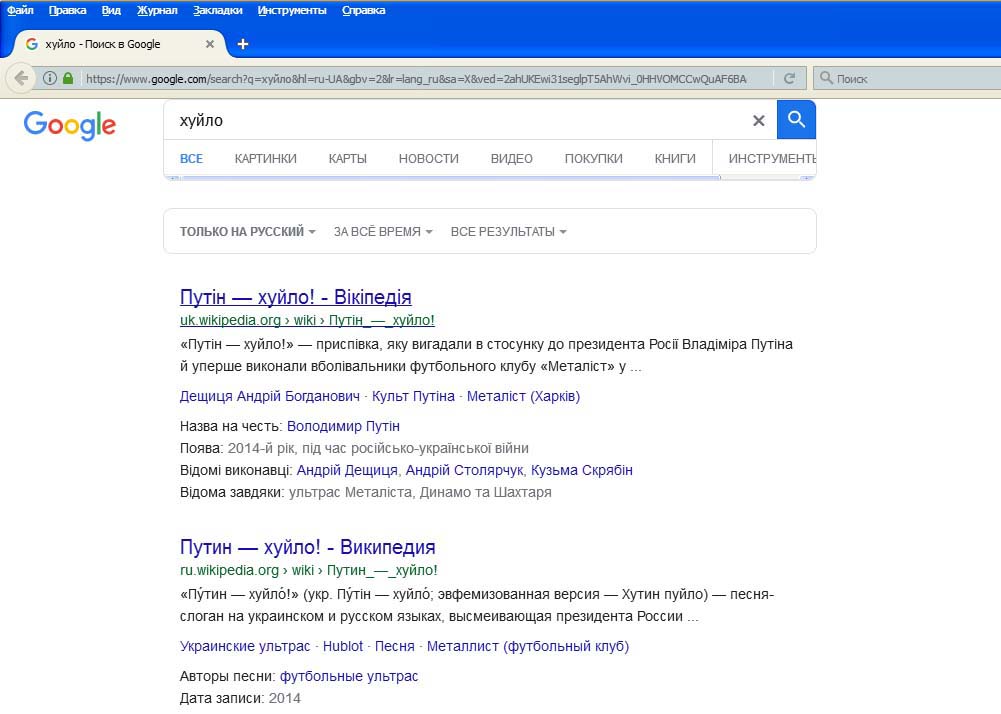
Task: Toggle the ИНСТРУМЕНТЫ search tools
Action: pyautogui.click(x=772, y=158)
